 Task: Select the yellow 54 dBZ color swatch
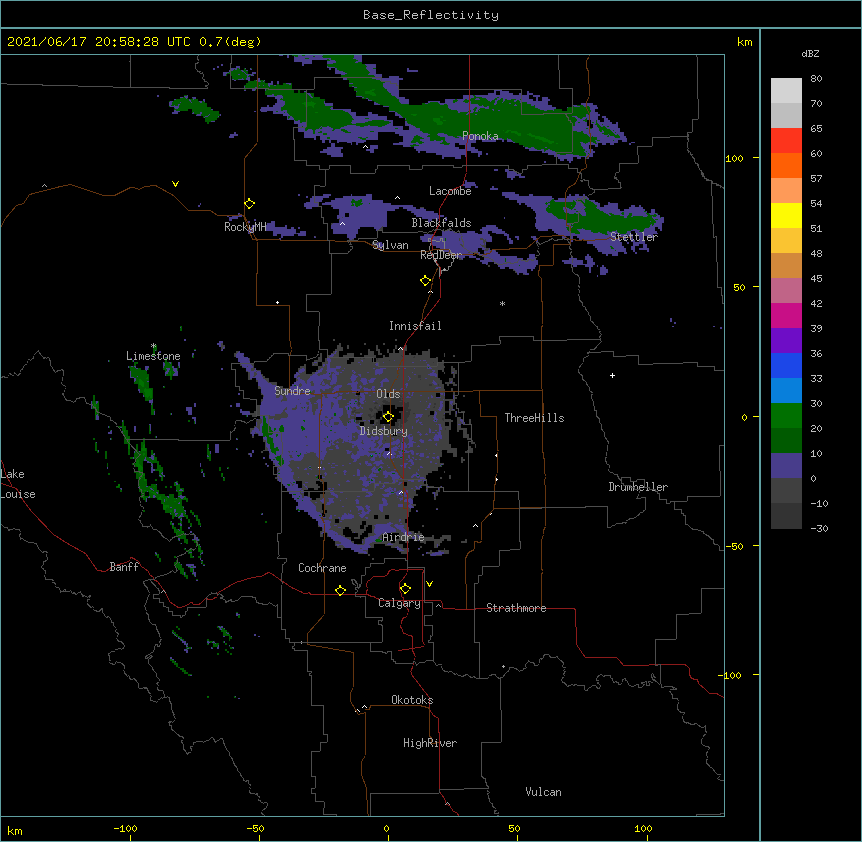786,215
